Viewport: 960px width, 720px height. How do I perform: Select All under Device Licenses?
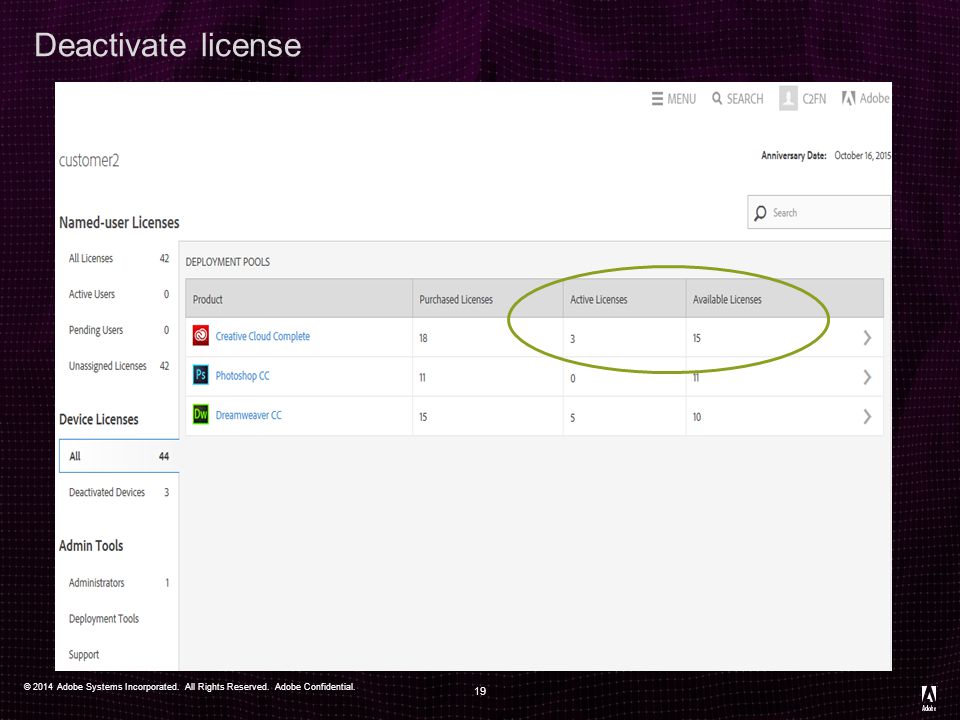[119, 456]
